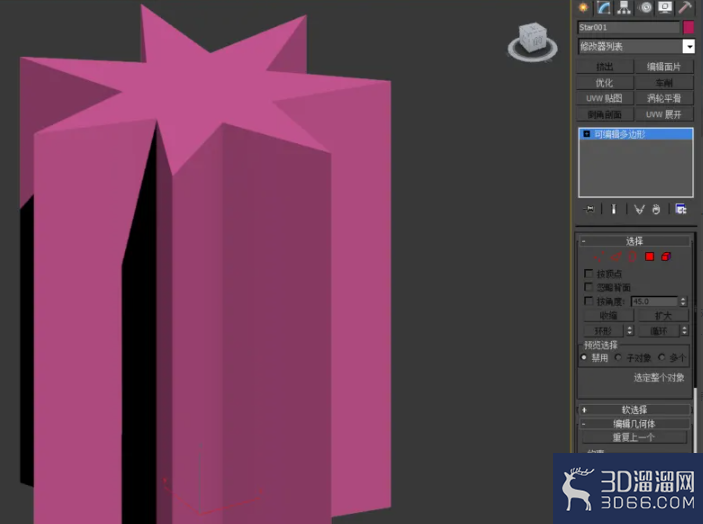Click the 挤出 (Extrude) modifier button
This screenshot has height=524, width=703.
[x=604, y=67]
